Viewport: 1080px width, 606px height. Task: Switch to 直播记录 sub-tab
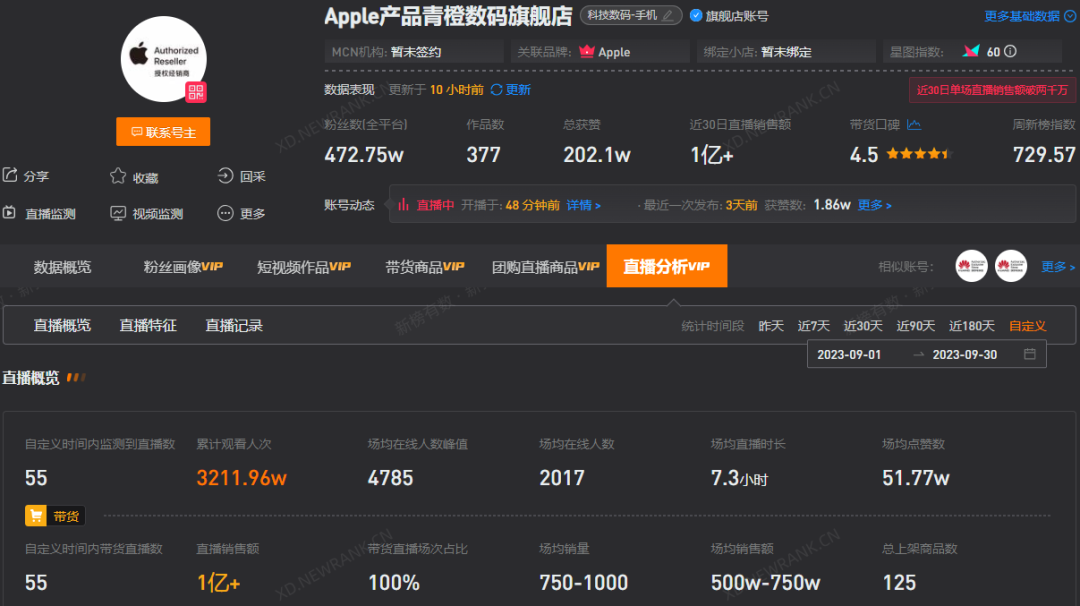click(234, 325)
